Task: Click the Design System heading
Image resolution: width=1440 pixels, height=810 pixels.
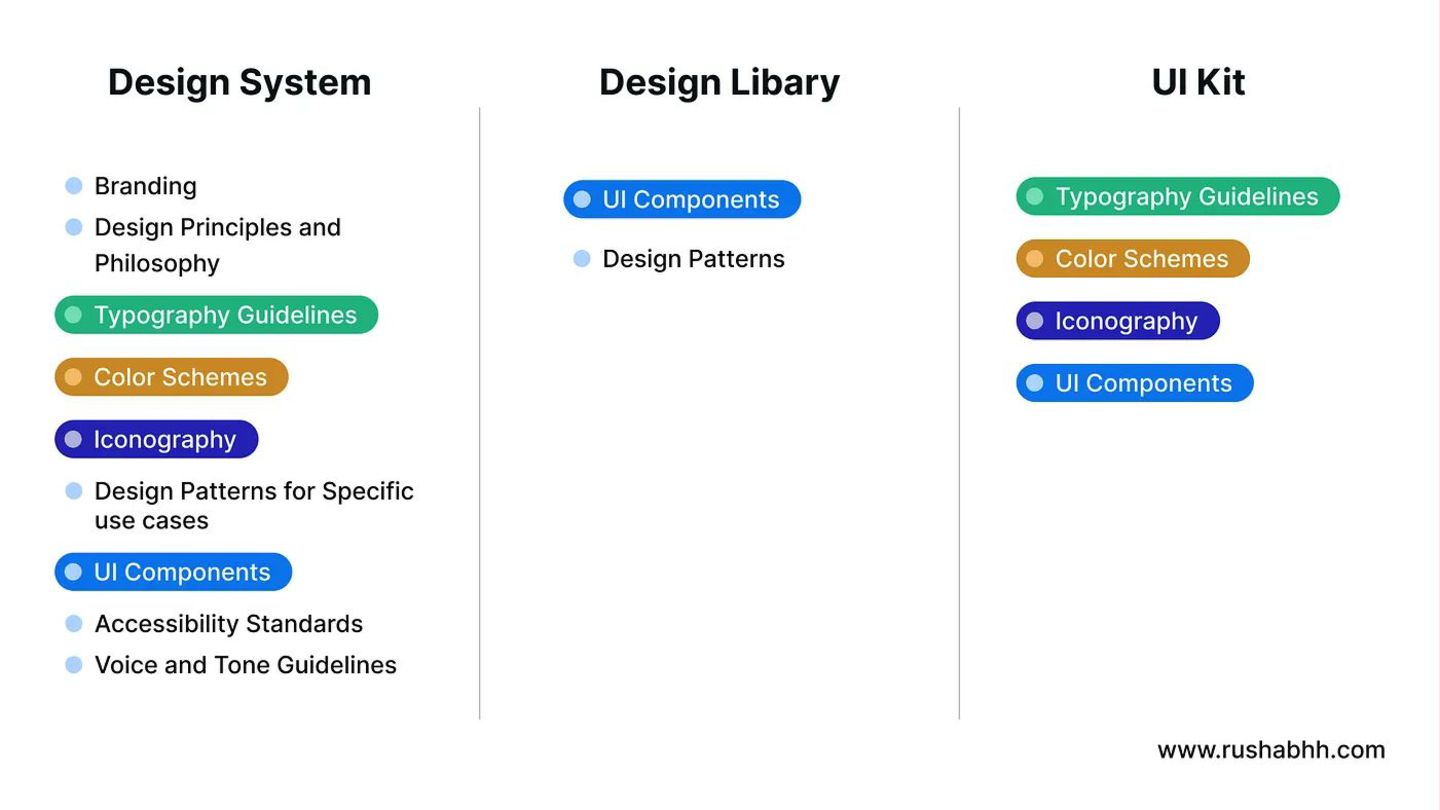Action: 239,82
